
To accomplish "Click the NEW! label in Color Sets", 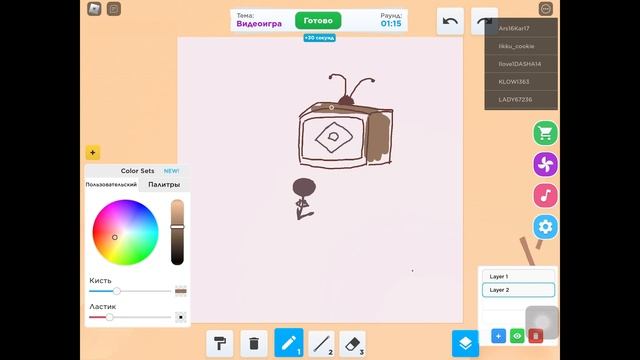I will 171,171.
